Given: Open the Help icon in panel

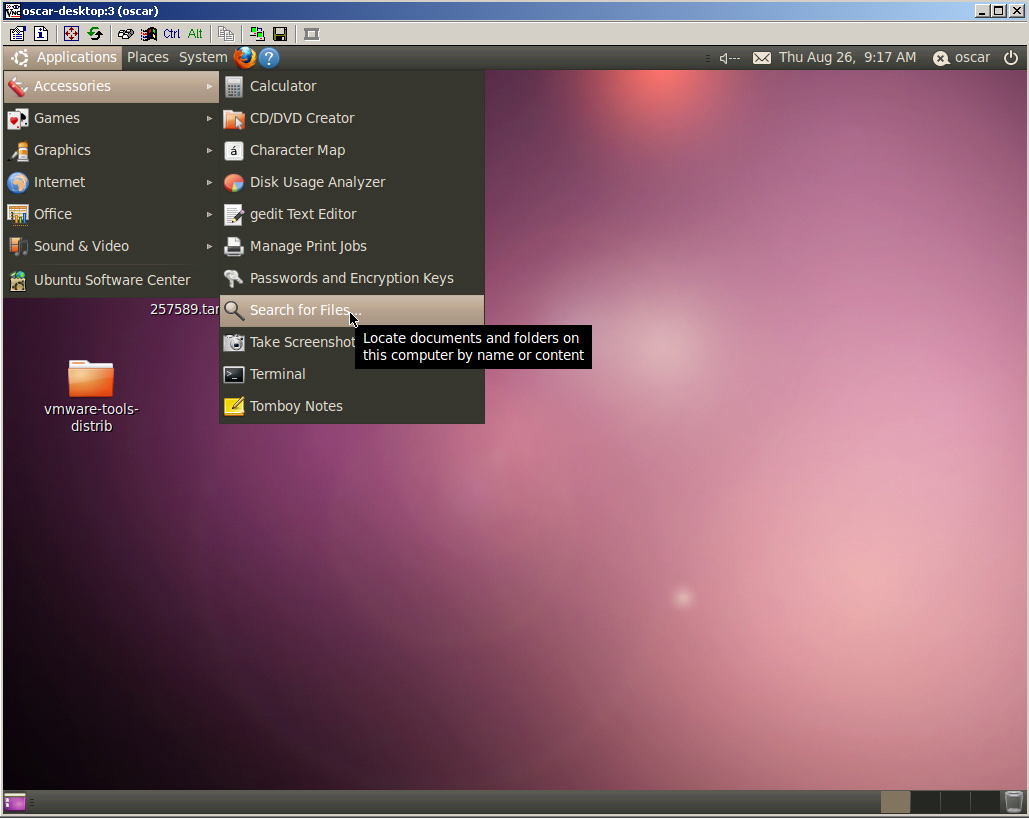Looking at the screenshot, I should click(268, 58).
